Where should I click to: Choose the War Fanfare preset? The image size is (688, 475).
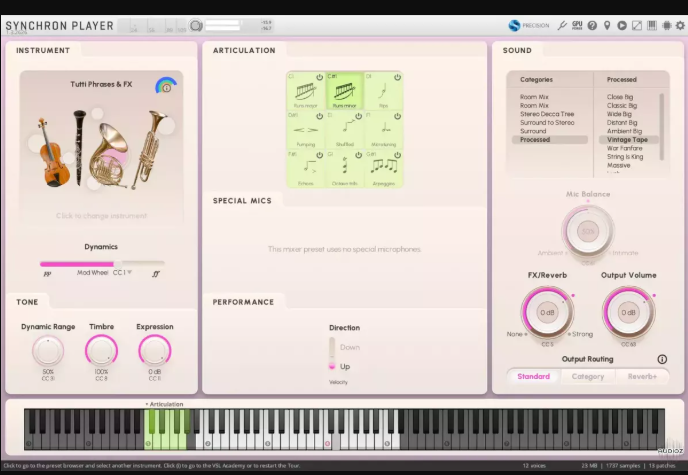[x=624, y=148]
